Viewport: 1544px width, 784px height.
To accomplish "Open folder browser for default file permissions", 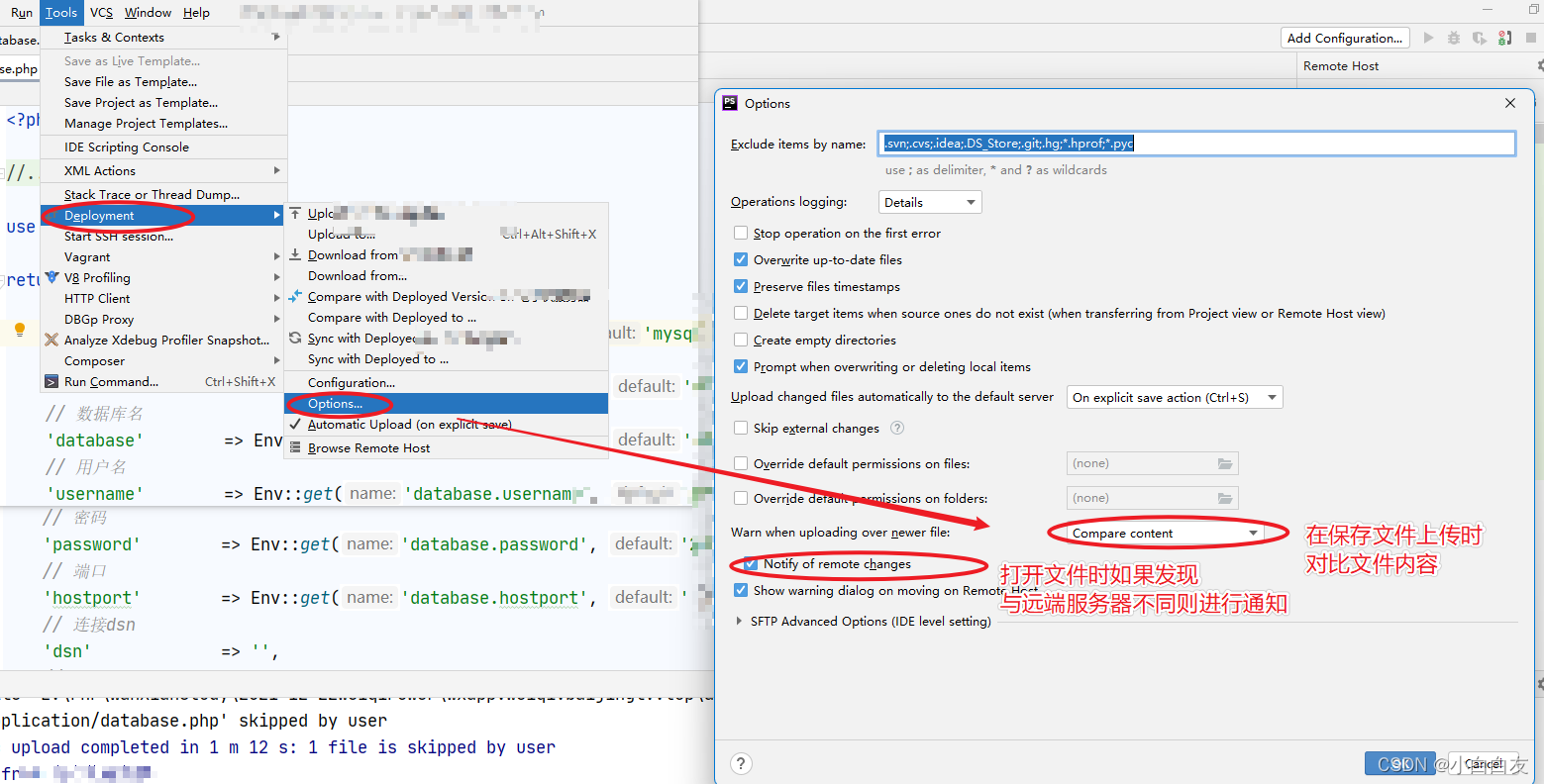I will [x=1228, y=462].
